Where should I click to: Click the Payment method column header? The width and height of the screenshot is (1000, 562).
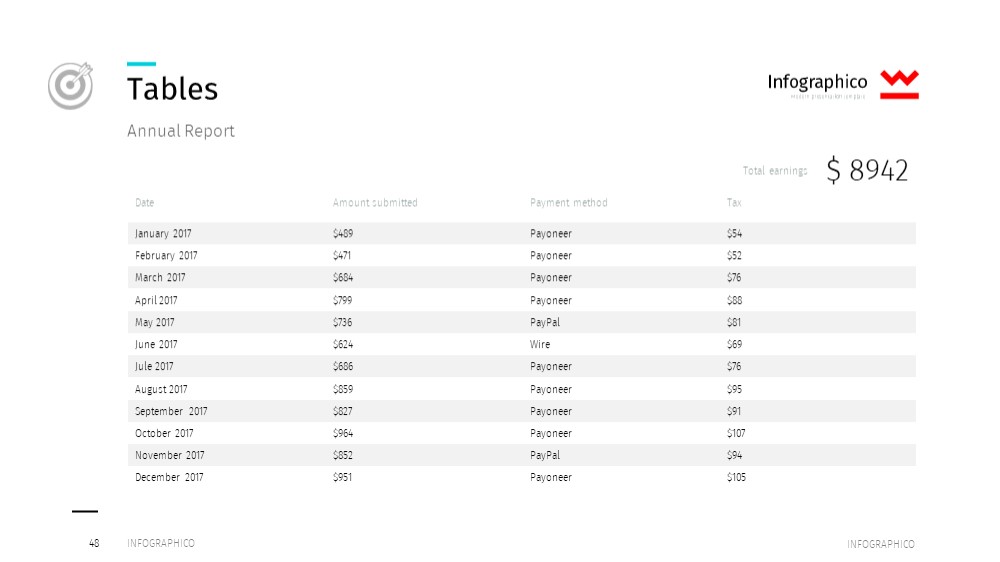(568, 202)
